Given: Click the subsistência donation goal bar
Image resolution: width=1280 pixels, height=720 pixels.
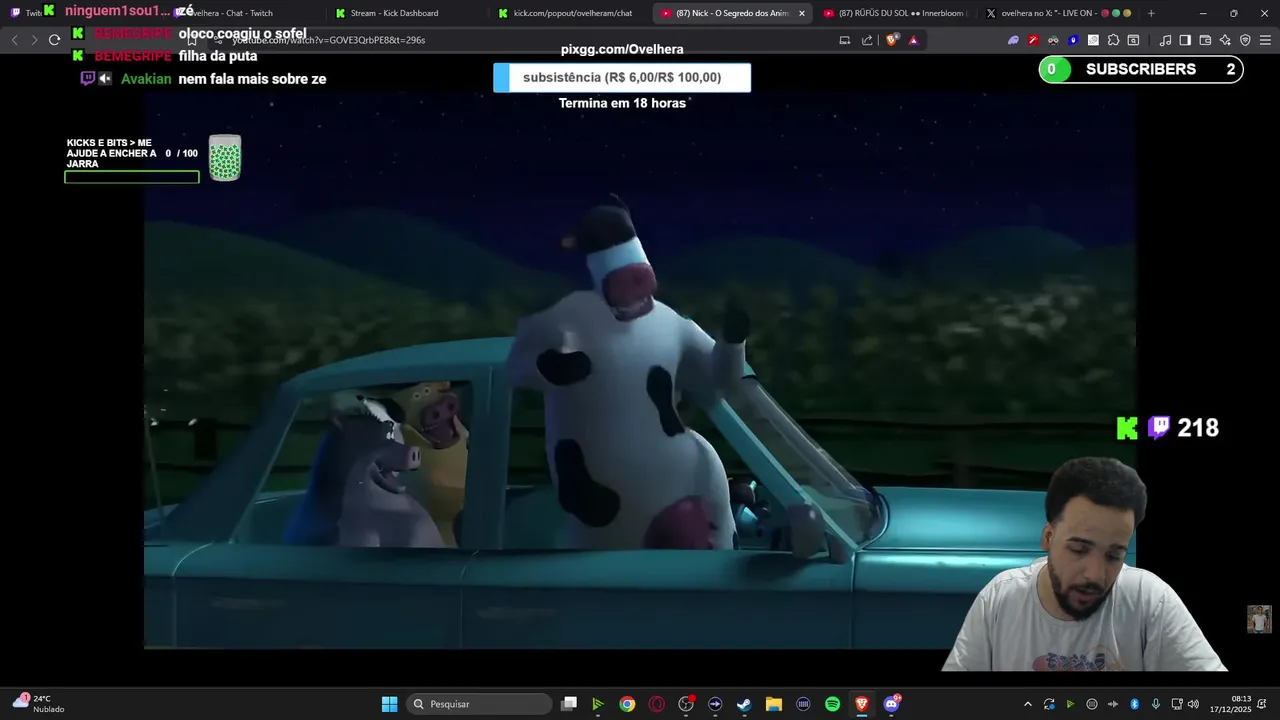Looking at the screenshot, I should [622, 78].
